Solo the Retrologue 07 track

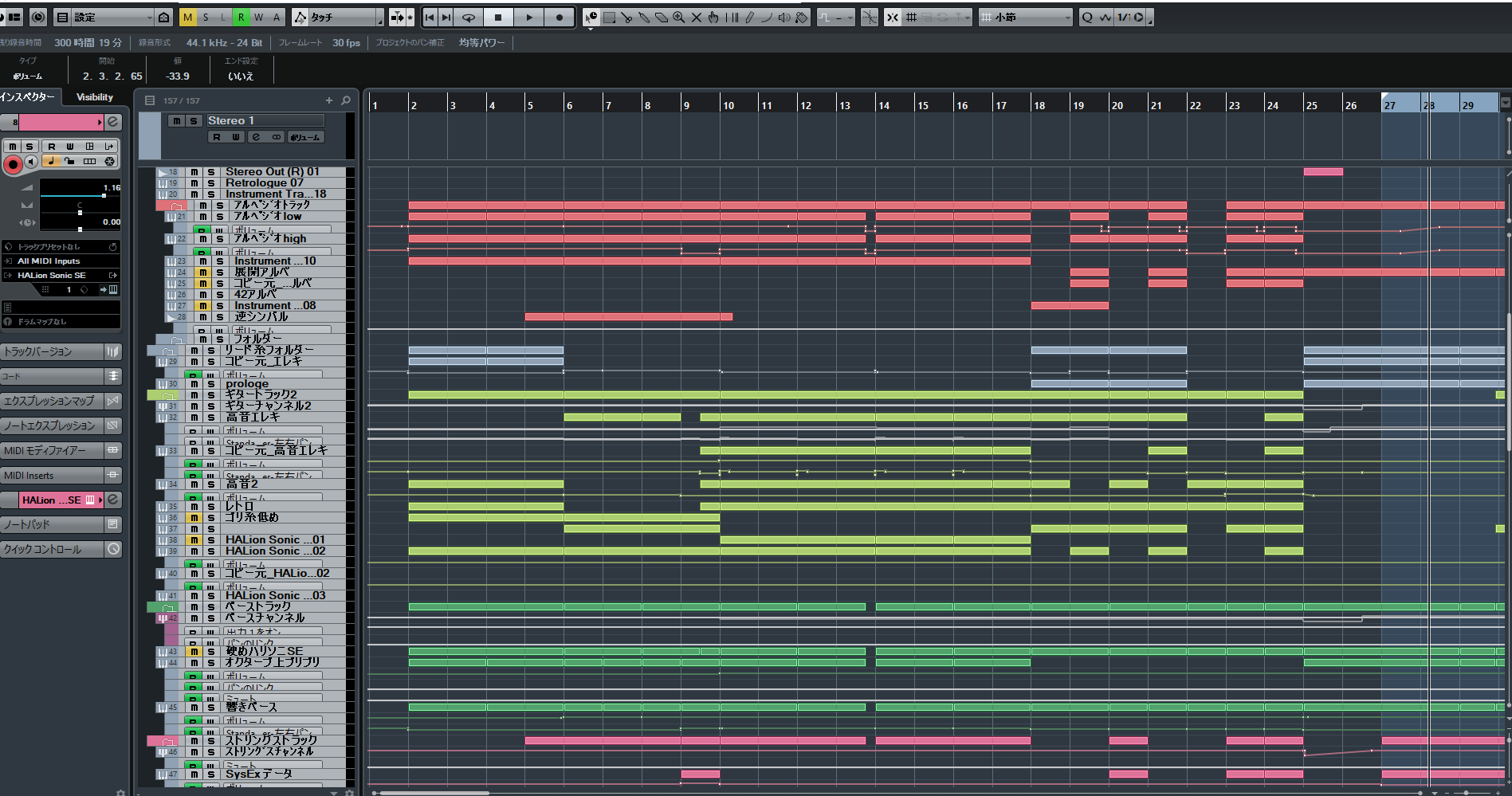pyautogui.click(x=211, y=183)
